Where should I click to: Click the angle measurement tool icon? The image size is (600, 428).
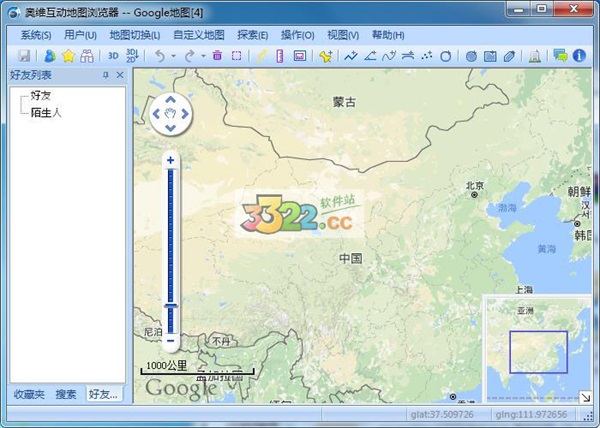(x=370, y=56)
